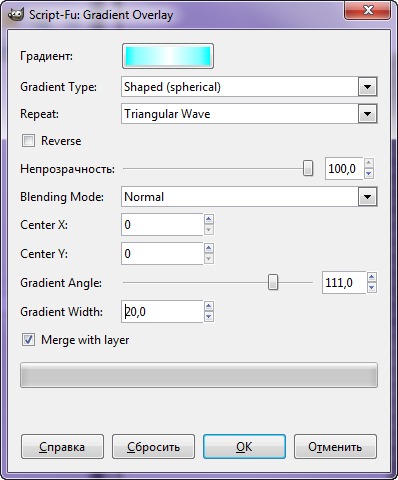
Task: Lower Gradient Width with the down arrow
Action: 209,317
